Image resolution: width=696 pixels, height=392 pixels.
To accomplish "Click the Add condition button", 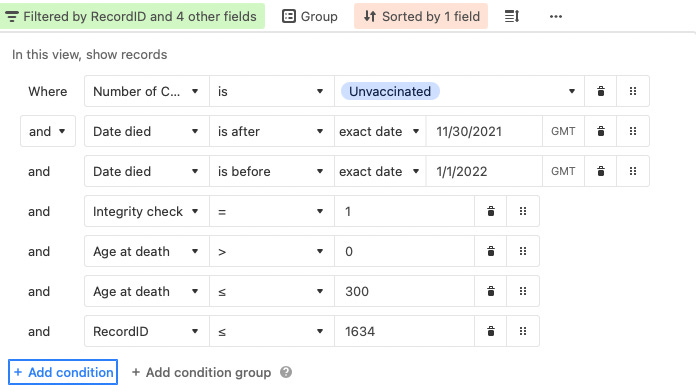I will click(63, 372).
